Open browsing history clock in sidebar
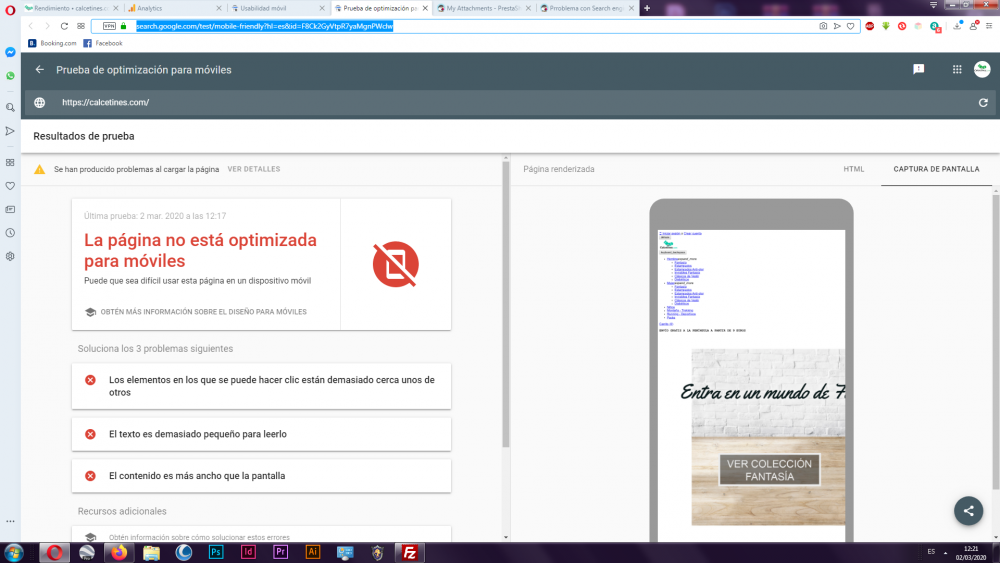The width and height of the screenshot is (1000, 563). (10, 233)
